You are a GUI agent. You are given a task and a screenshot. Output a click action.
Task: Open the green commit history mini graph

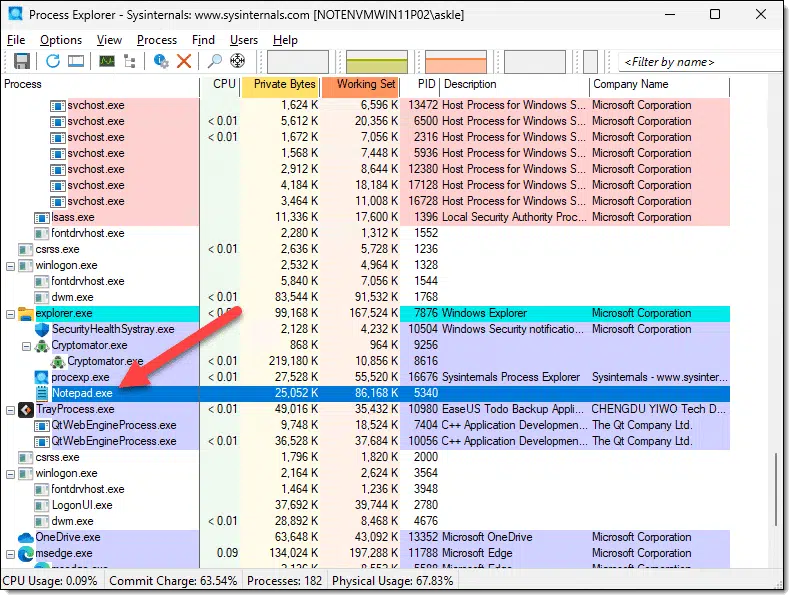point(377,62)
